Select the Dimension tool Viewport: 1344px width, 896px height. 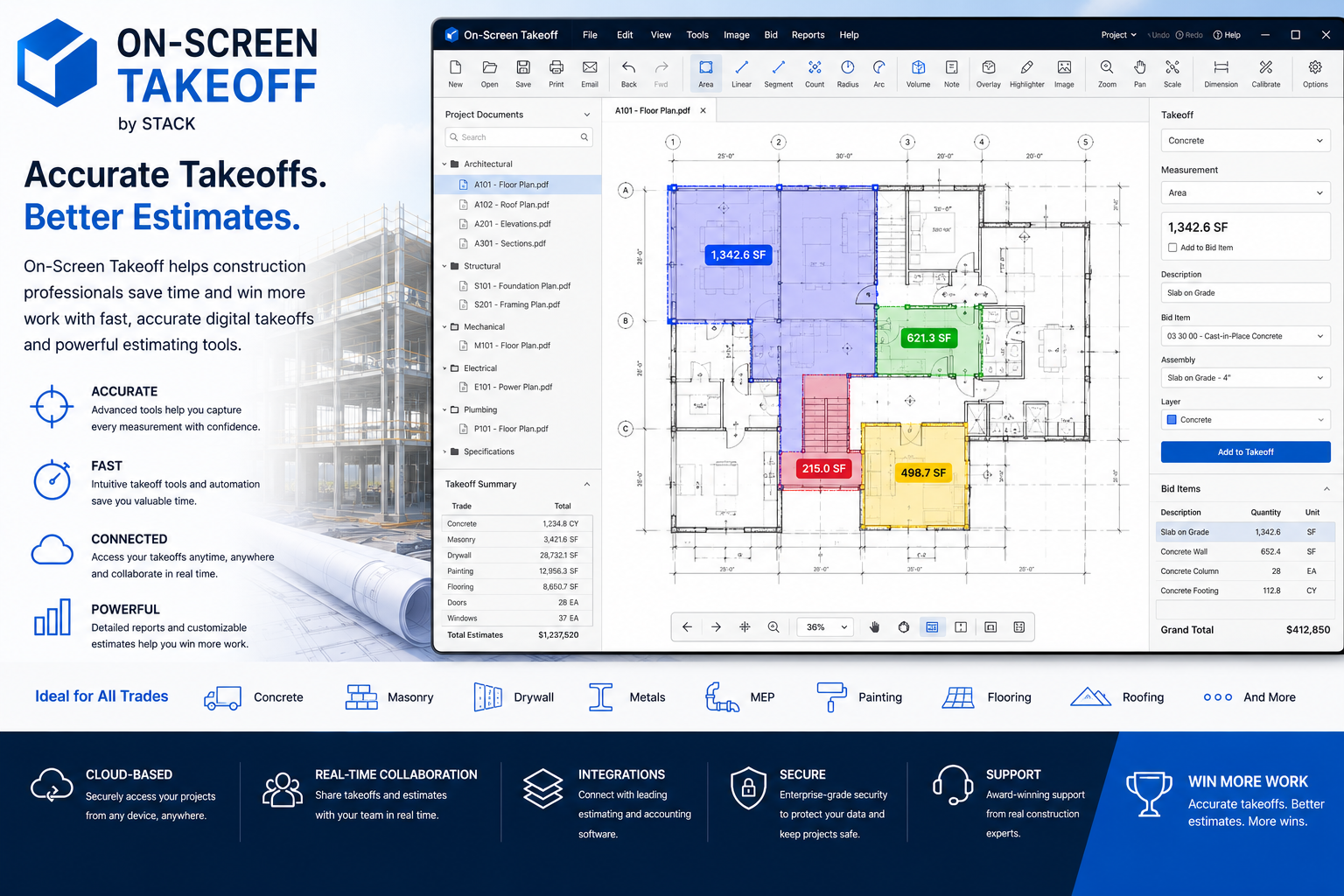click(x=1221, y=73)
